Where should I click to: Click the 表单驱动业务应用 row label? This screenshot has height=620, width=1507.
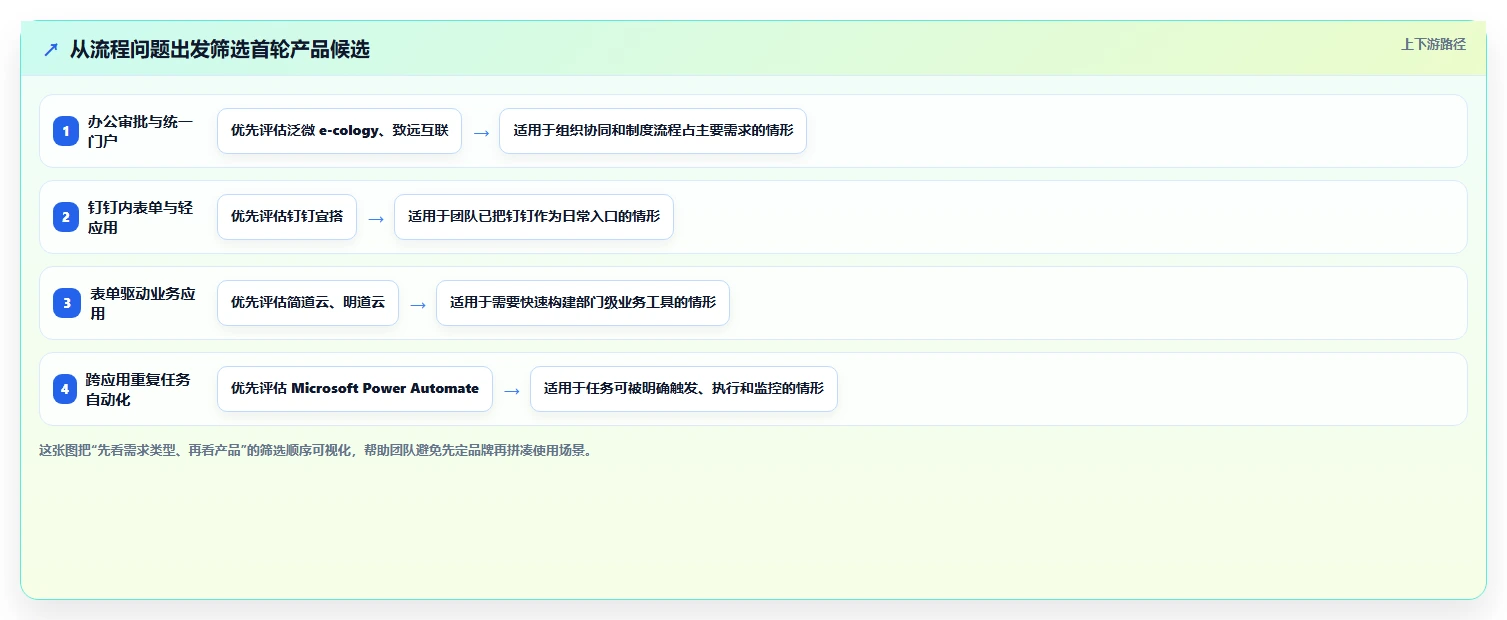[143, 303]
